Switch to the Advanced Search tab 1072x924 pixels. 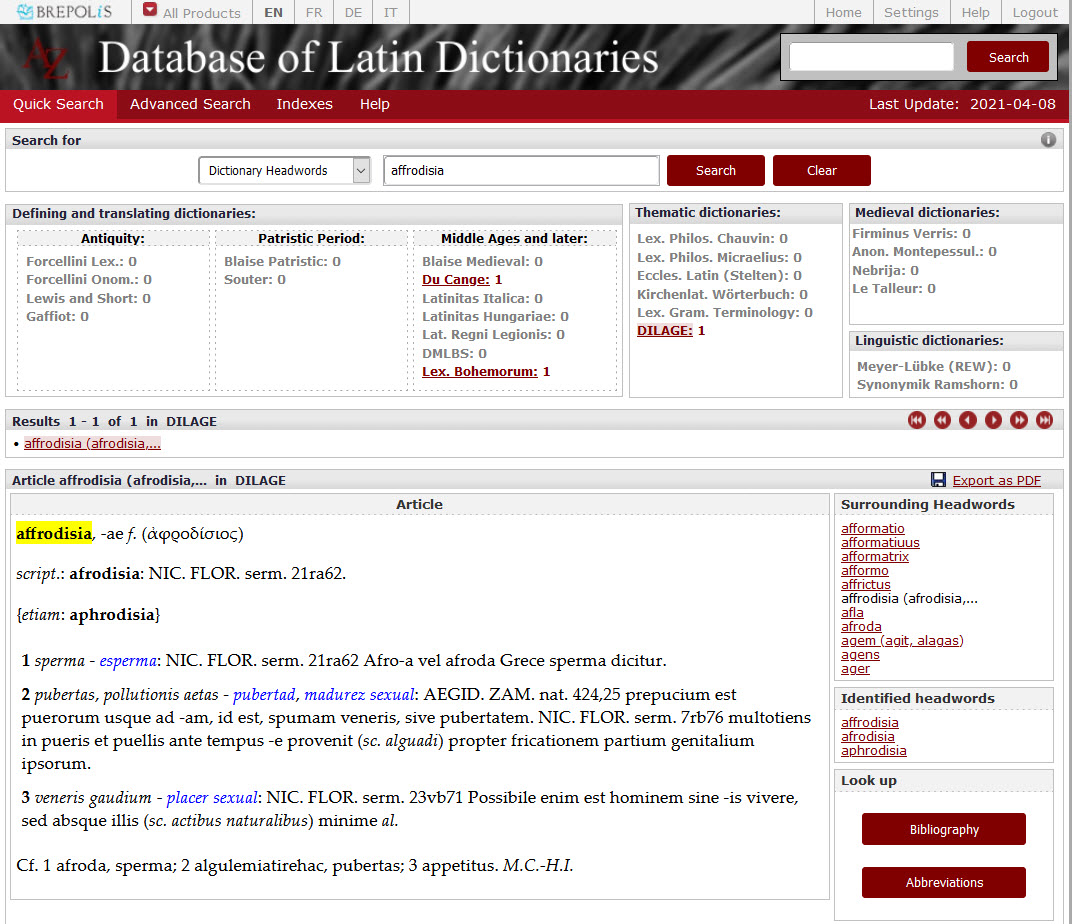190,104
